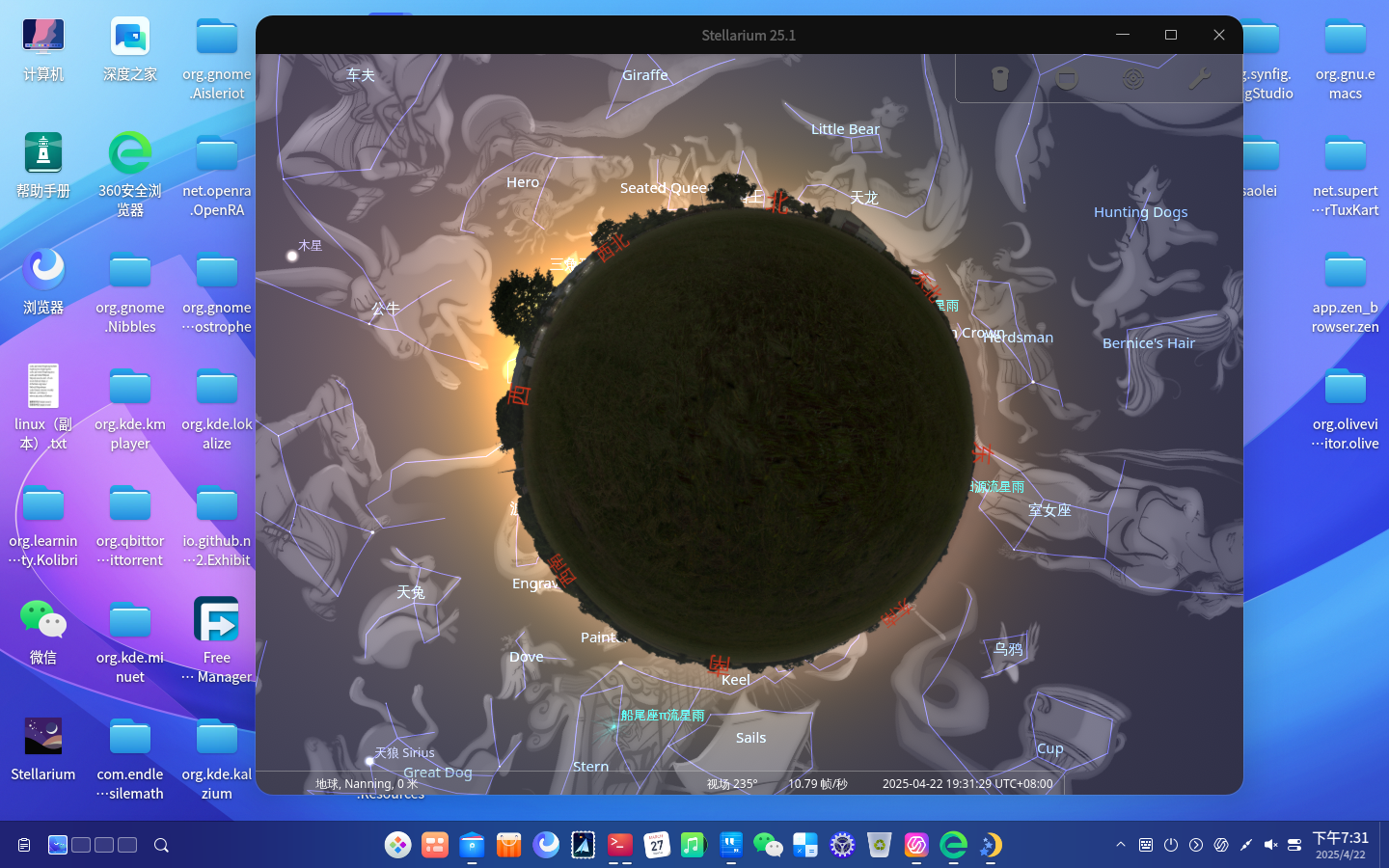The width and height of the screenshot is (1389, 868).
Task: Open the trash icon in the dock
Action: click(x=879, y=845)
